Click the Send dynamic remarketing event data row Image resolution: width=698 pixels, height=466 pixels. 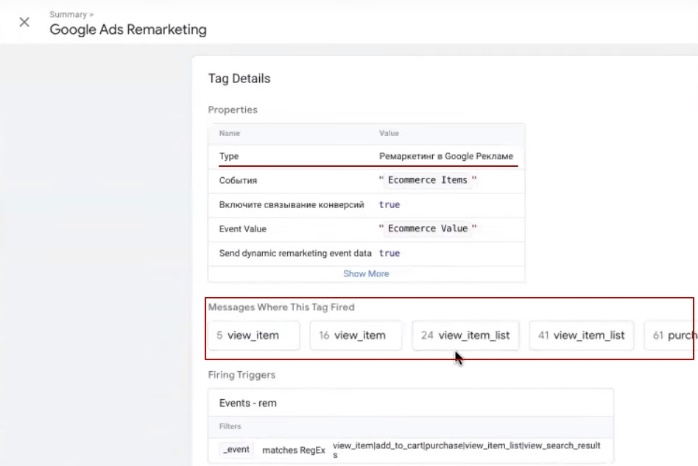[x=295, y=253]
